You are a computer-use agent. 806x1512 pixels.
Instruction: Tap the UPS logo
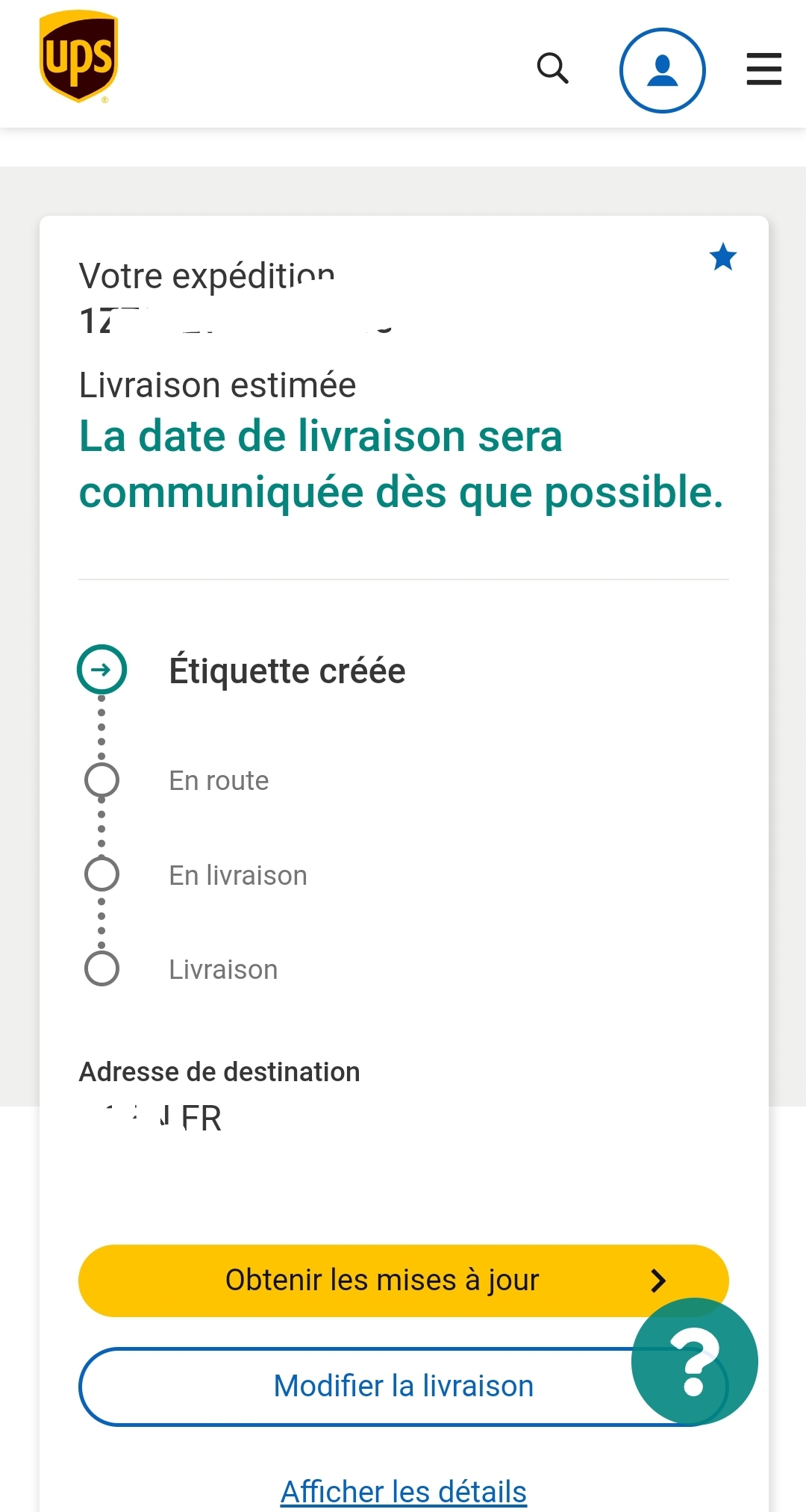[78, 57]
